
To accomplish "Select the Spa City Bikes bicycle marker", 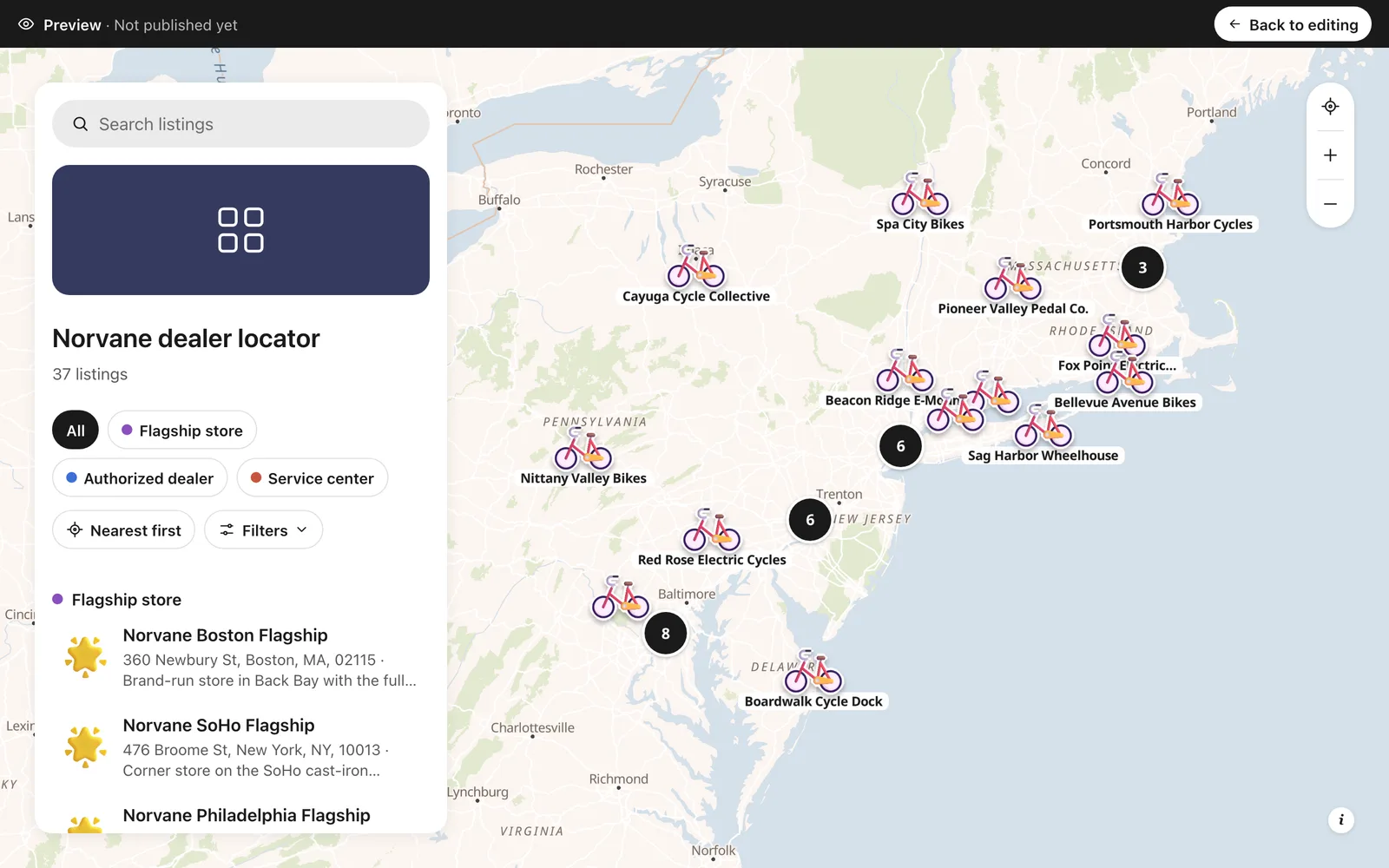I will pyautogui.click(x=920, y=194).
